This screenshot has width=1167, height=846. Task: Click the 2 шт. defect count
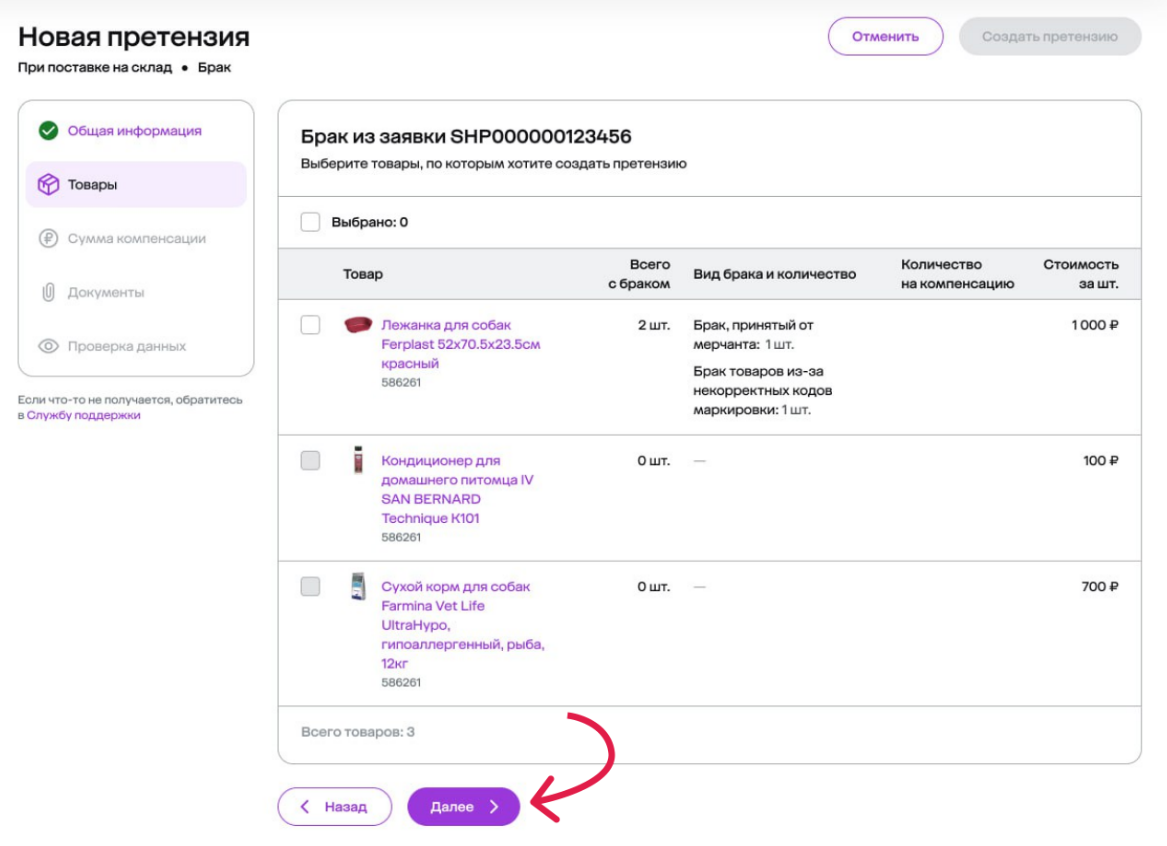coord(653,325)
